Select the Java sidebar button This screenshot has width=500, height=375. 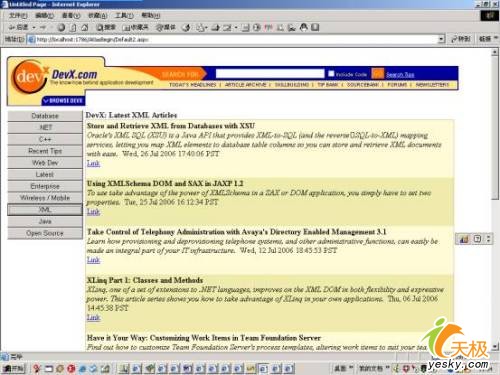pyautogui.click(x=45, y=221)
